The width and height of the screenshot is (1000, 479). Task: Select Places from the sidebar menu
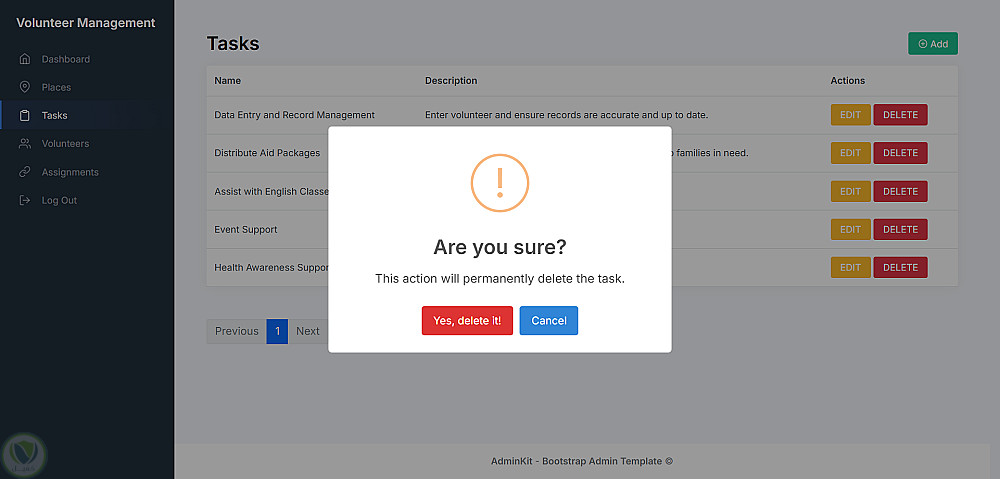pyautogui.click(x=56, y=87)
